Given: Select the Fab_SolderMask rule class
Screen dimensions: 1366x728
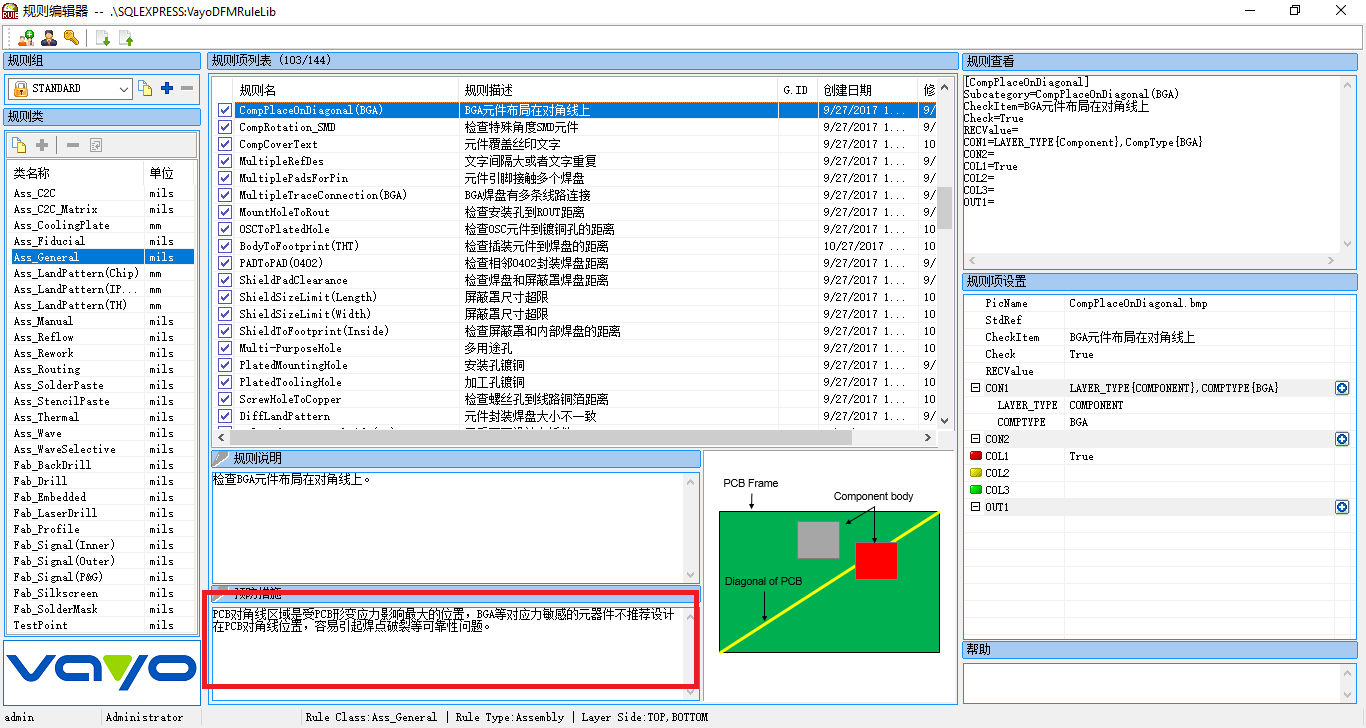Looking at the screenshot, I should 56,609.
